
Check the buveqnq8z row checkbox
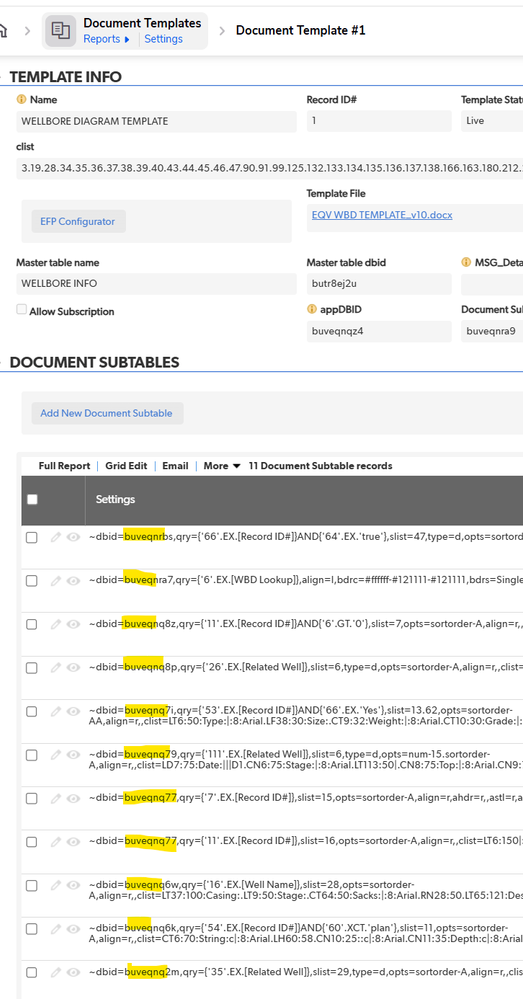[x=31, y=624]
